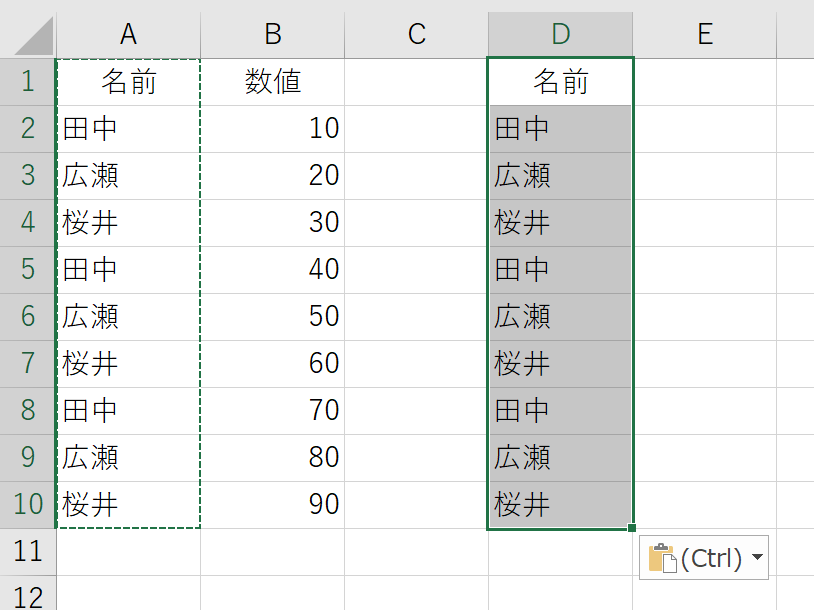Select column E header
Image resolution: width=814 pixels, height=610 pixels.
point(704,34)
